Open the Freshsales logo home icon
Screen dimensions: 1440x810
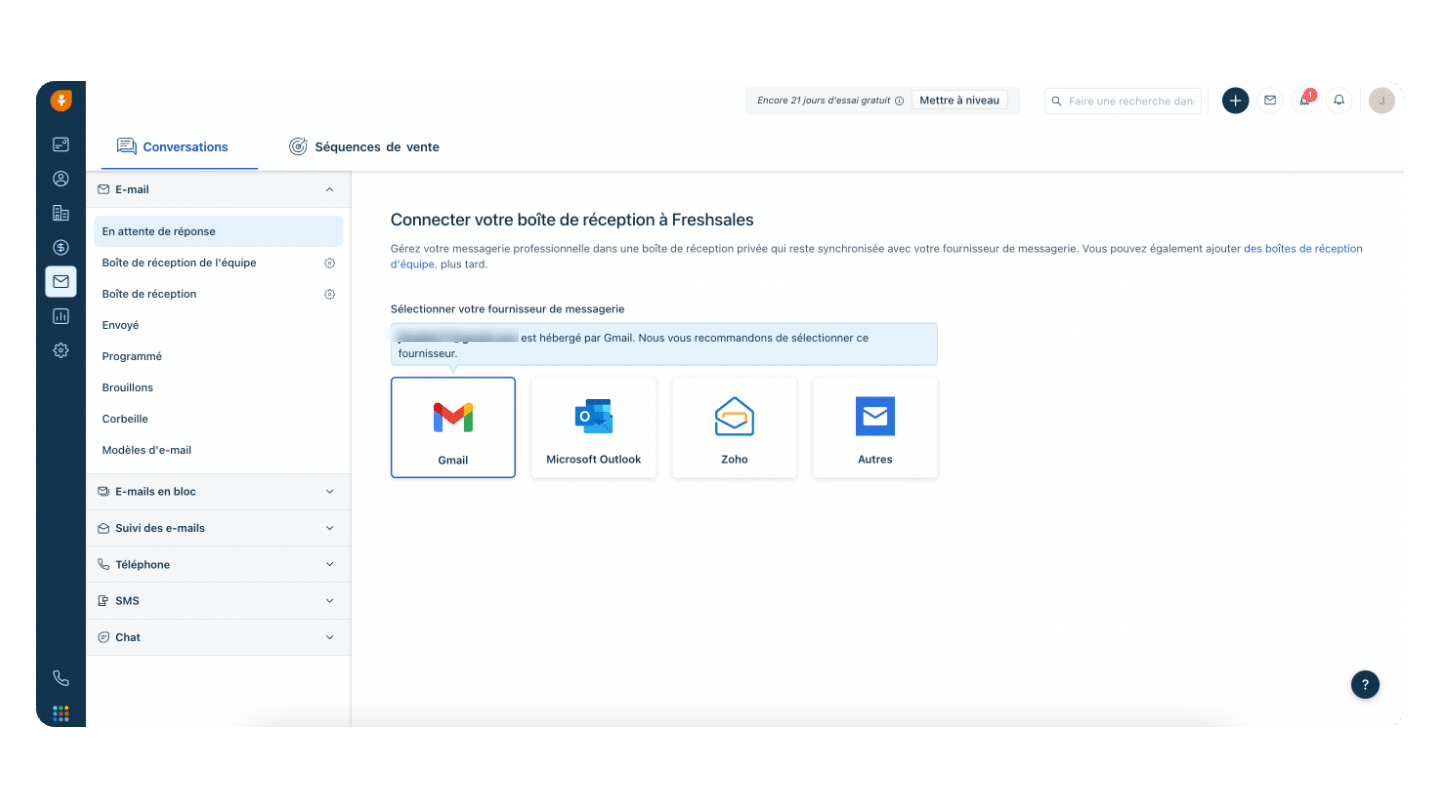[x=61, y=100]
